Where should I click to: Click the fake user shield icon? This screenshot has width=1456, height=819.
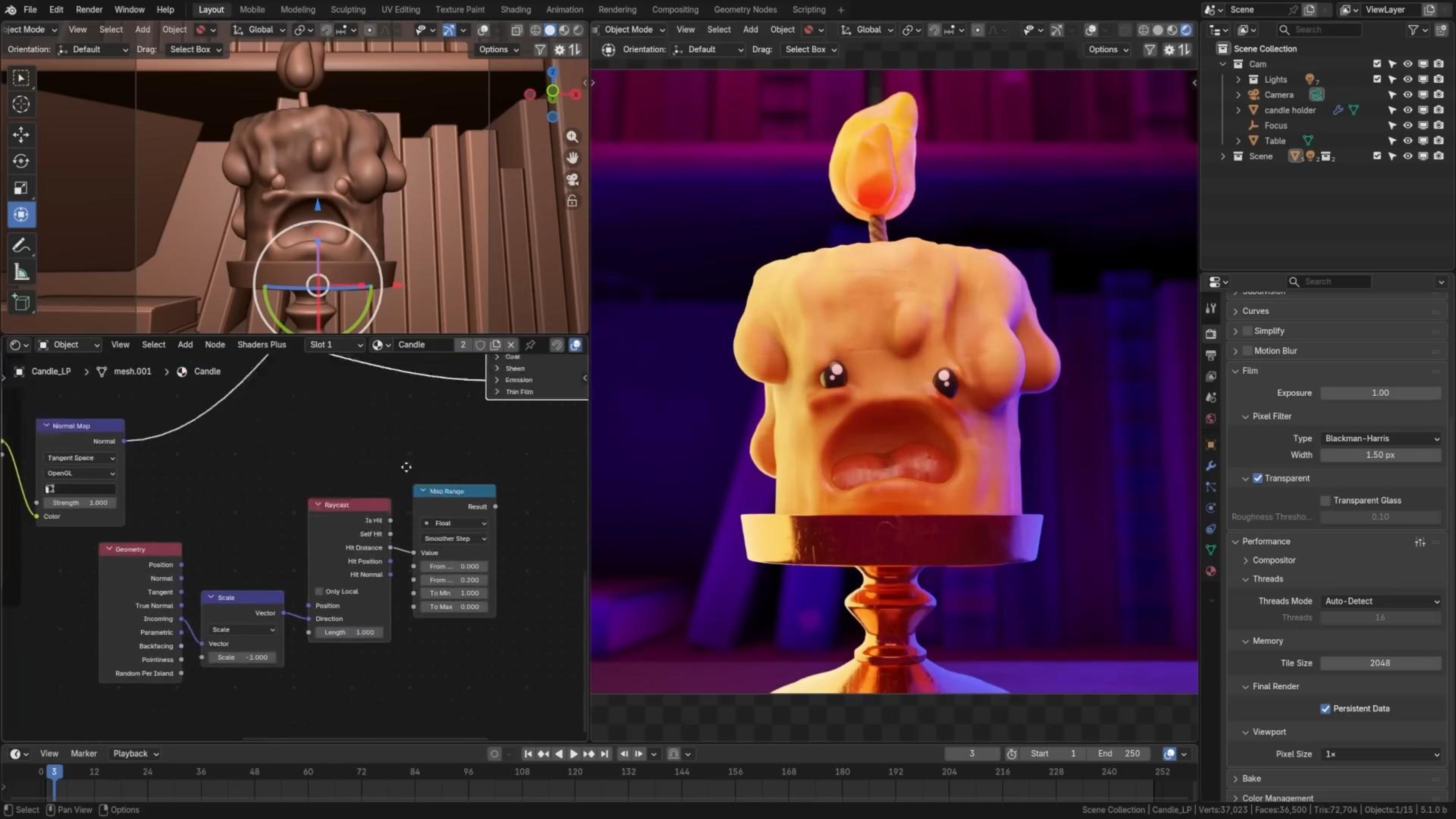click(480, 345)
